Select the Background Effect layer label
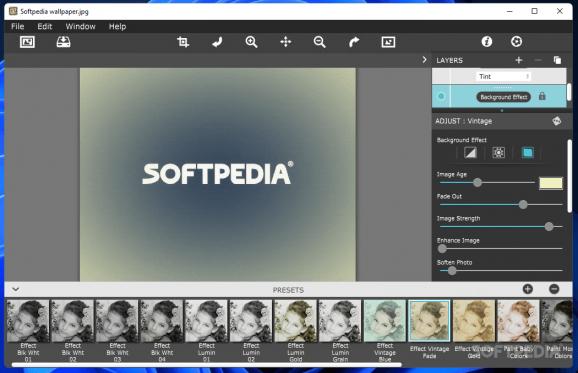The width and height of the screenshot is (578, 373). [504, 97]
